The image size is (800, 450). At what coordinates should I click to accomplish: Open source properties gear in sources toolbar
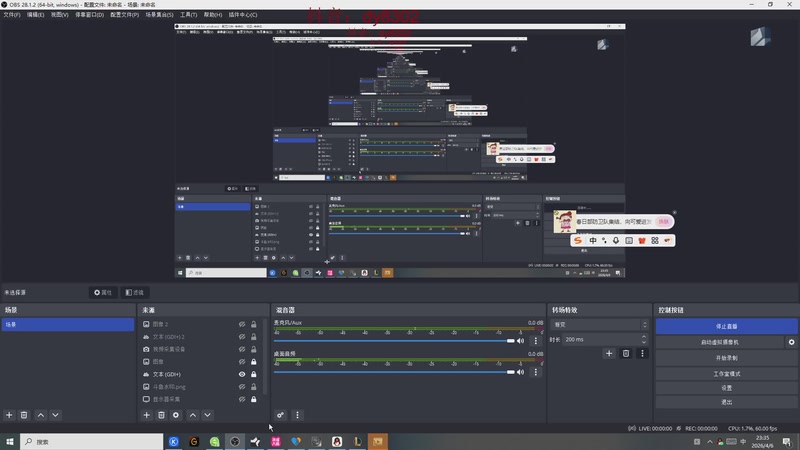point(176,415)
